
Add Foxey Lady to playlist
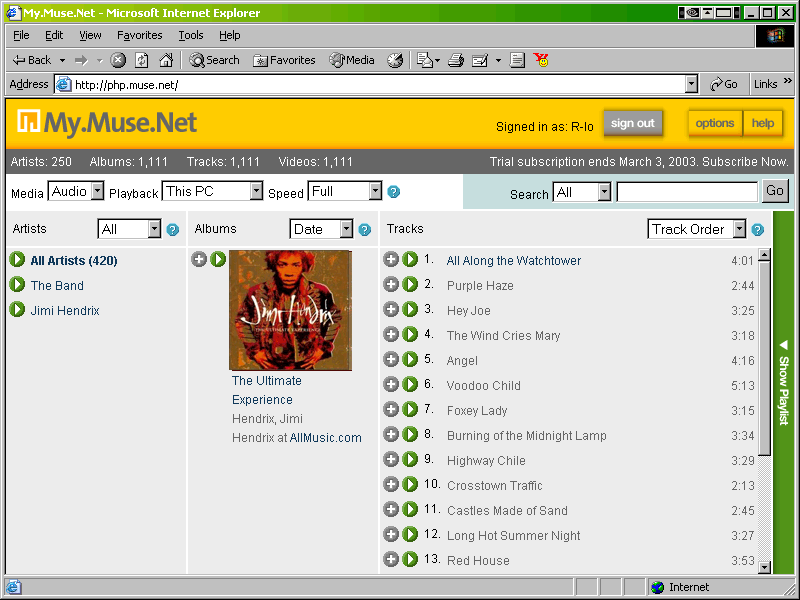tap(391, 409)
